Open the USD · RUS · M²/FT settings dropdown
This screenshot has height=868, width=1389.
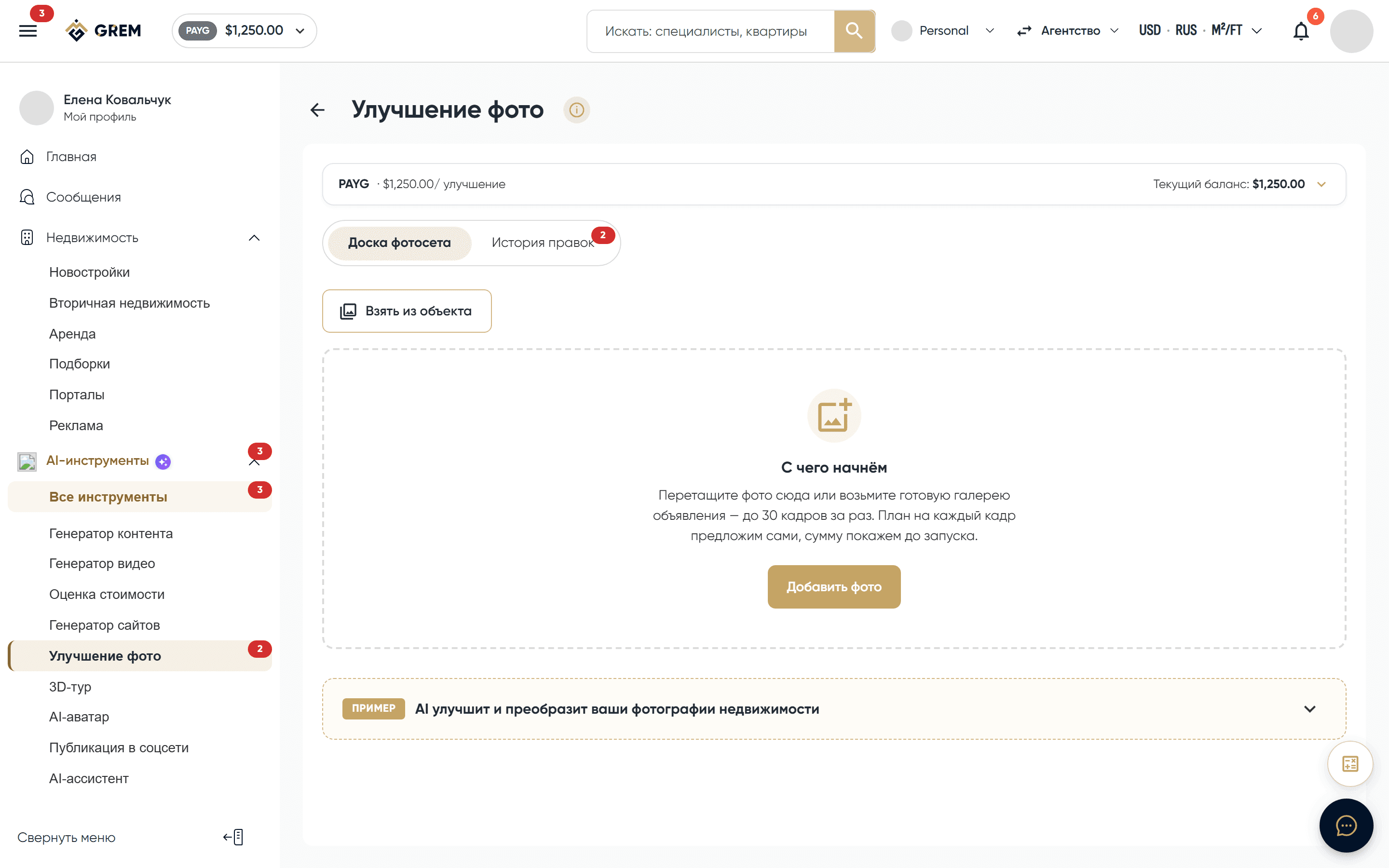tap(1201, 31)
